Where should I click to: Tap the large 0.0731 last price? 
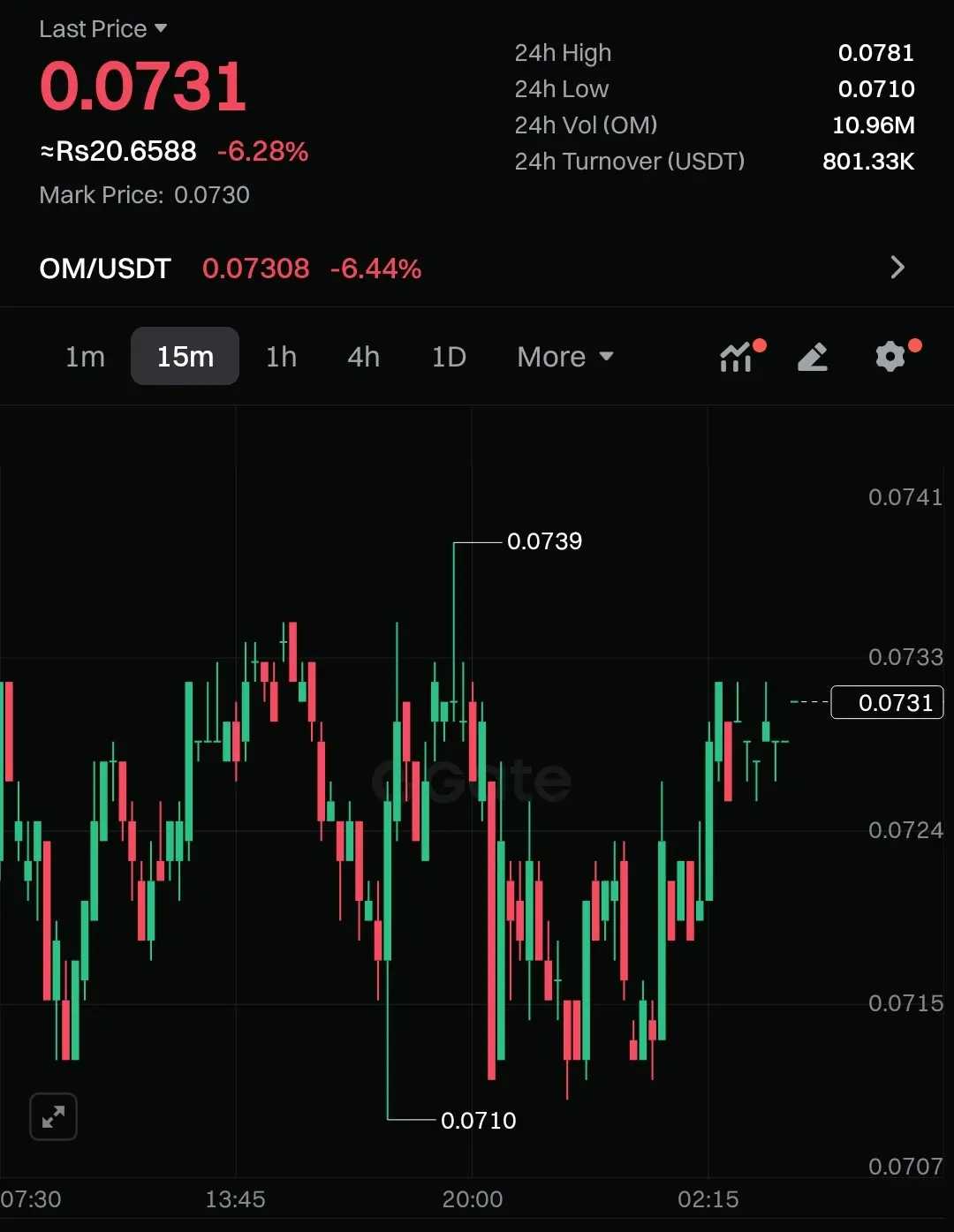(143, 87)
